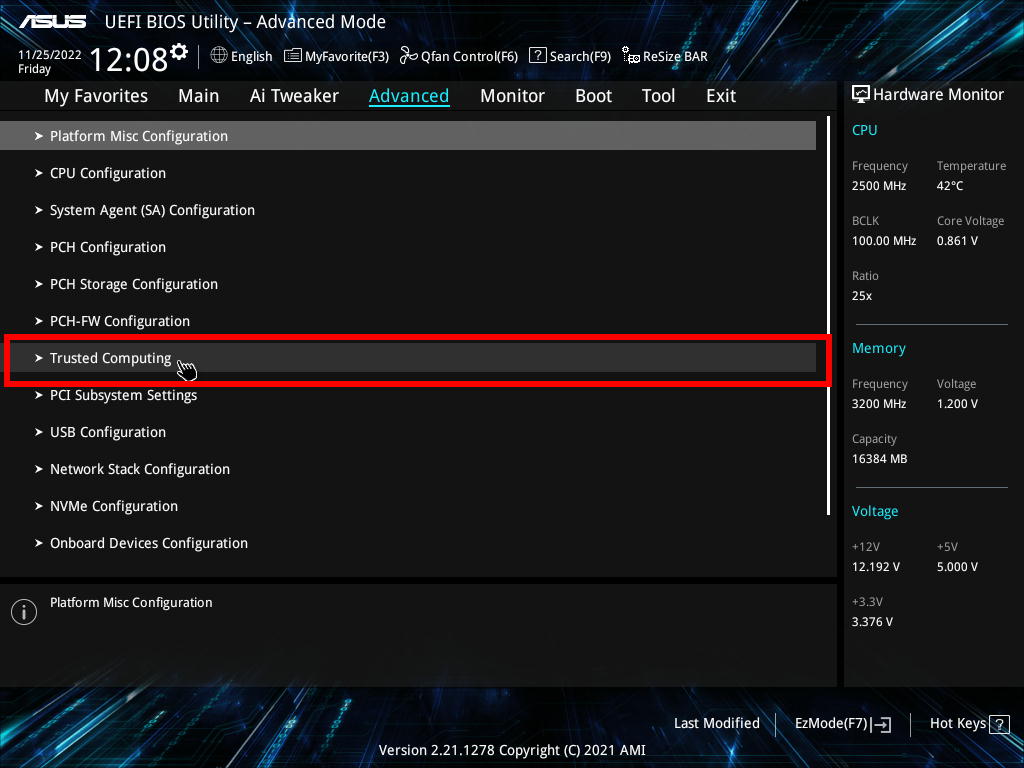
Task: Switch to the Main tab
Action: tap(199, 96)
